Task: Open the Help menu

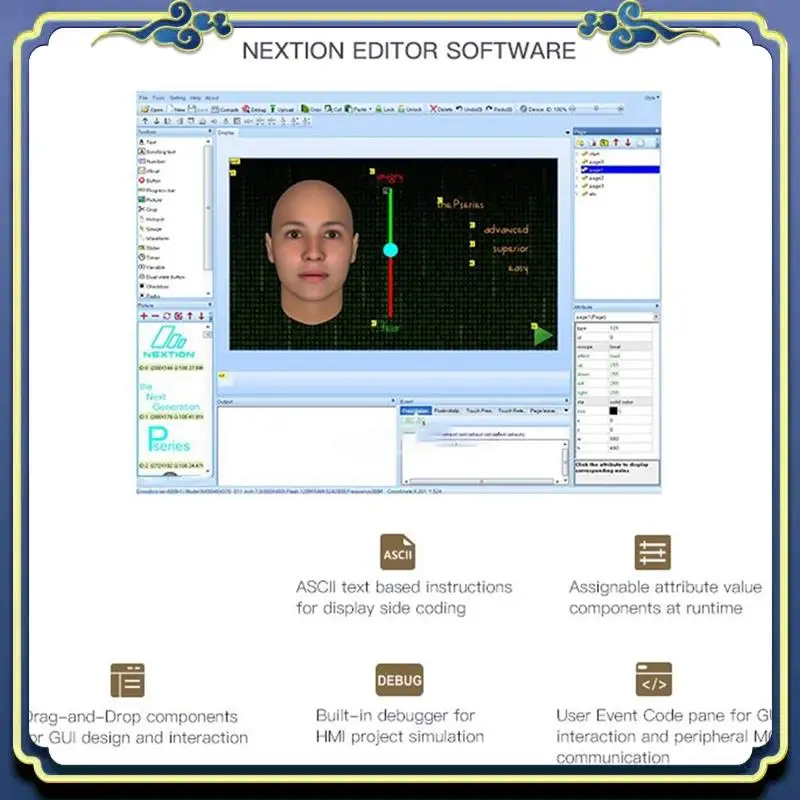Action: (x=195, y=97)
